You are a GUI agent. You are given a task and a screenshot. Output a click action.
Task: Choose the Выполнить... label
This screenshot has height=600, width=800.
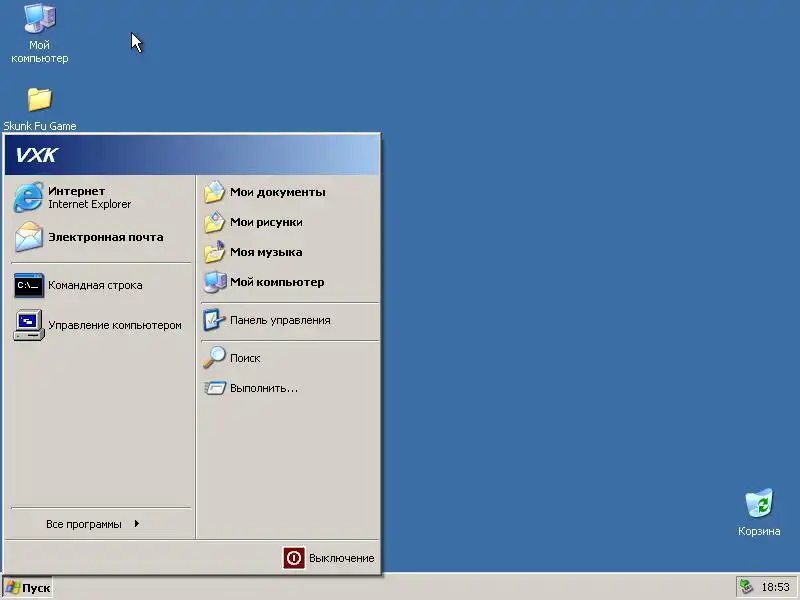(264, 388)
